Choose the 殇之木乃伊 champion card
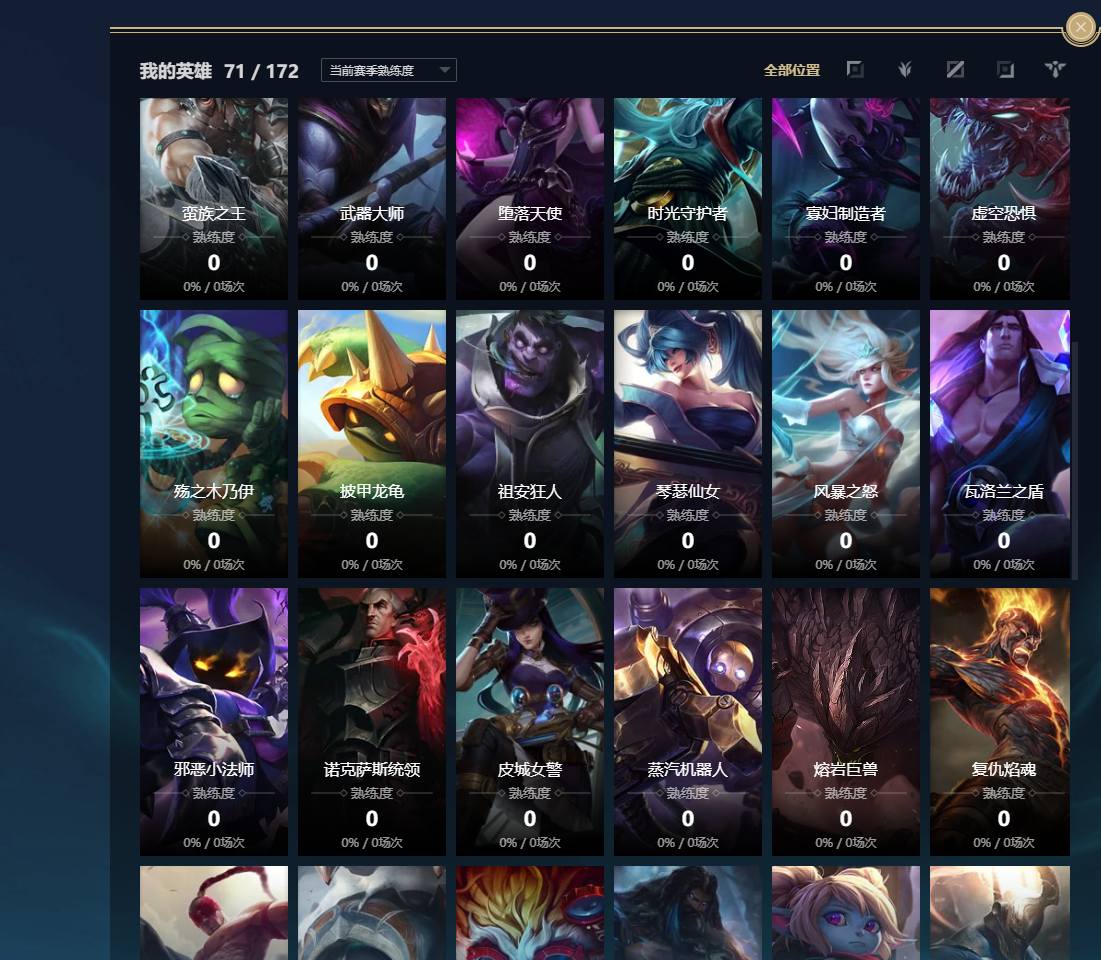This screenshot has height=960, width=1101. pyautogui.click(x=213, y=444)
